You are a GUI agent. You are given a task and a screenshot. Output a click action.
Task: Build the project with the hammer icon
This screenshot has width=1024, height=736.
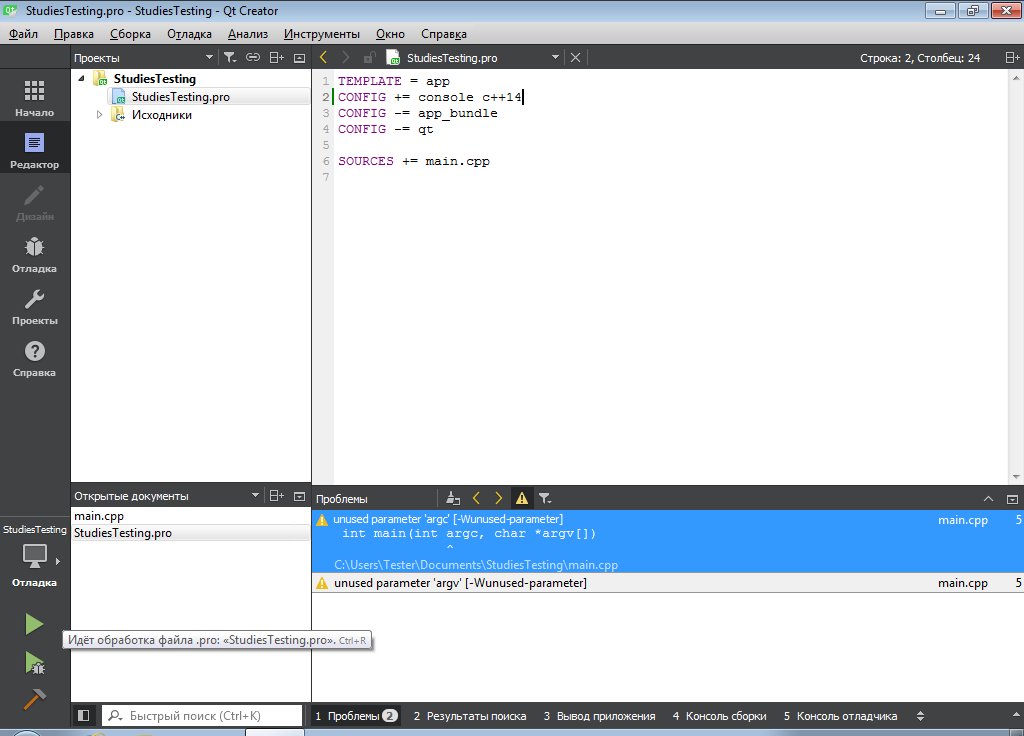(x=34, y=699)
